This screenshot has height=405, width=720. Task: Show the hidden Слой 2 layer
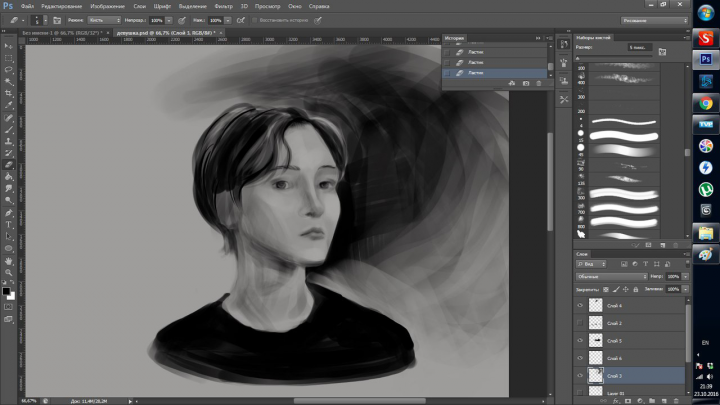(580, 323)
